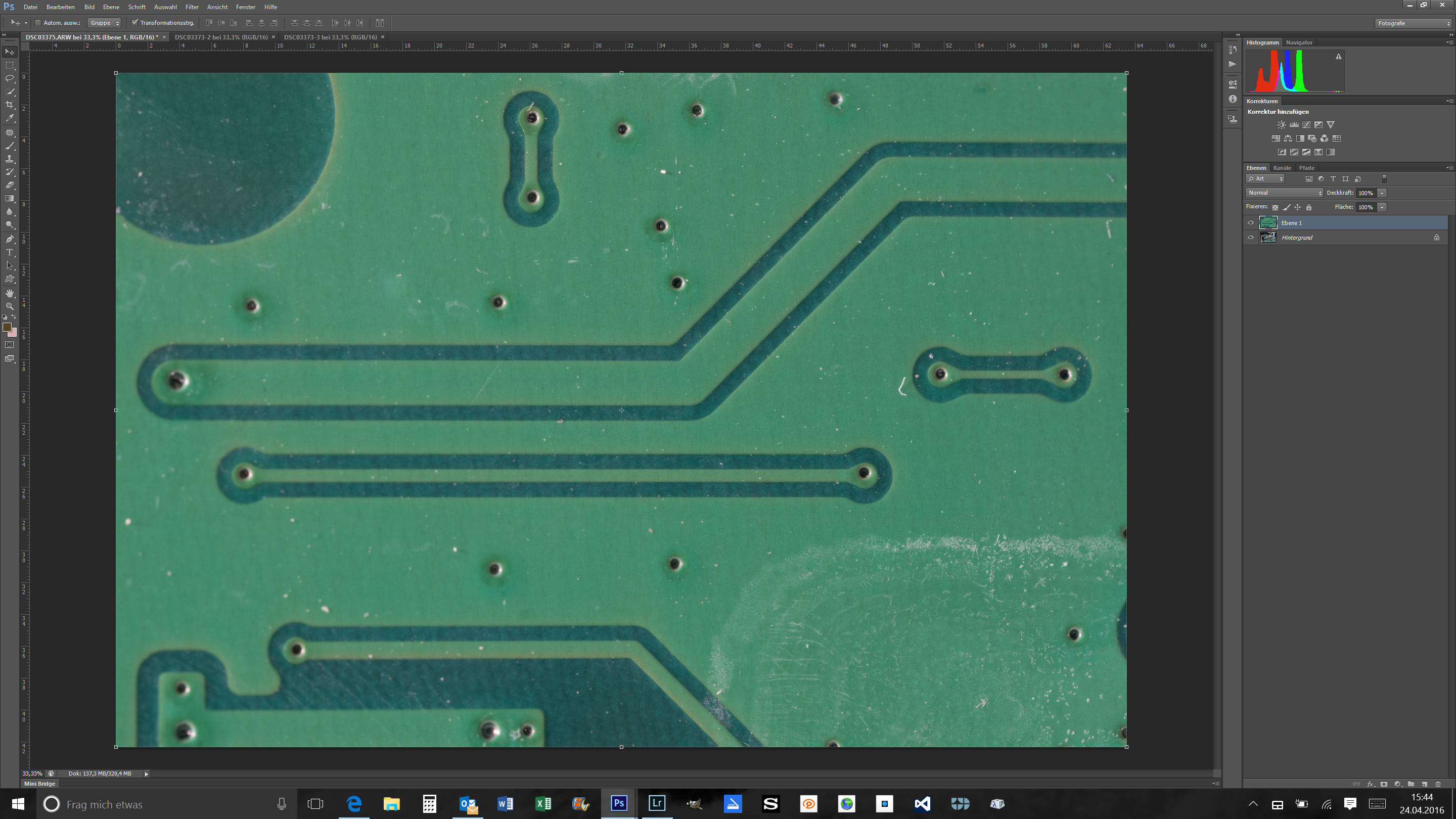1456x819 pixels.
Task: Select the Brush tool
Action: tap(10, 146)
